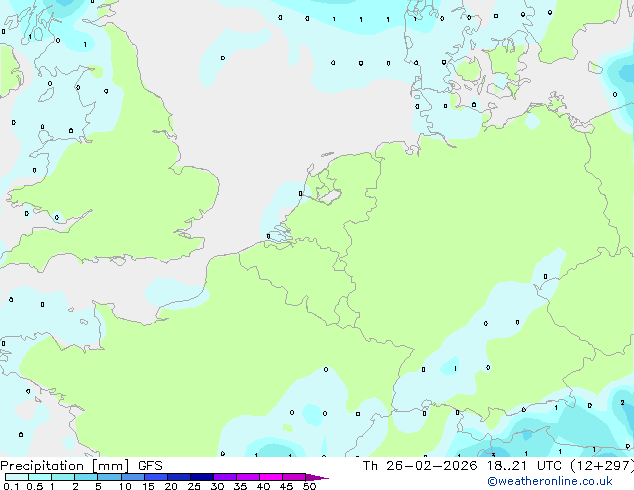Click the legend scale label "0.5"
This screenshot has height=490, width=634.
click(35, 486)
